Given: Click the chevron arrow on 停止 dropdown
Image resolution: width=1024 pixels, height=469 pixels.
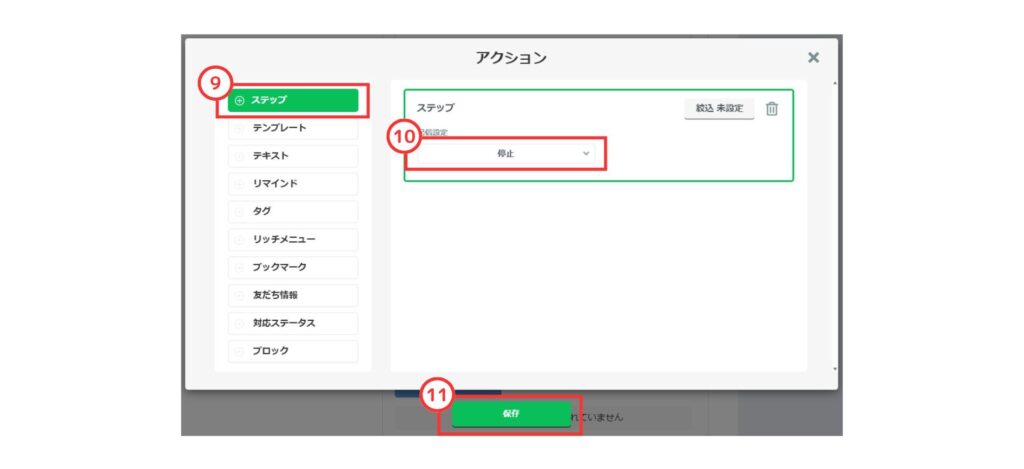Looking at the screenshot, I should click(586, 154).
